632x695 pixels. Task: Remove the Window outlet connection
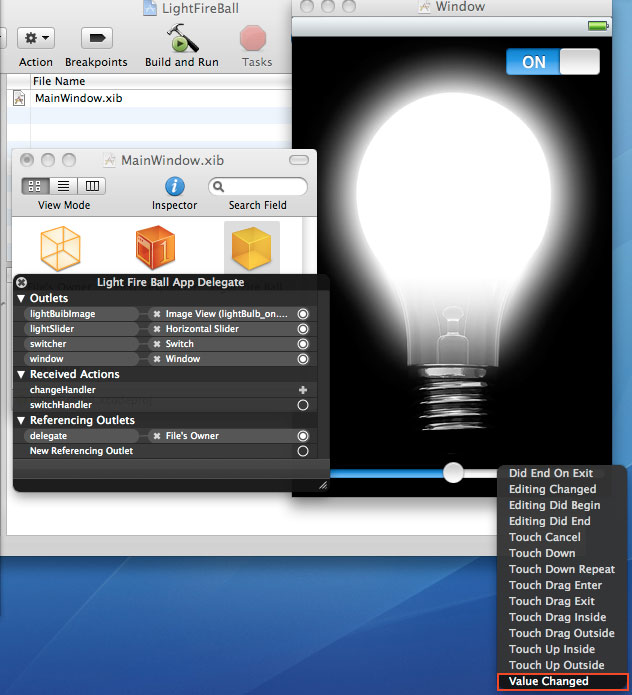tap(156, 359)
